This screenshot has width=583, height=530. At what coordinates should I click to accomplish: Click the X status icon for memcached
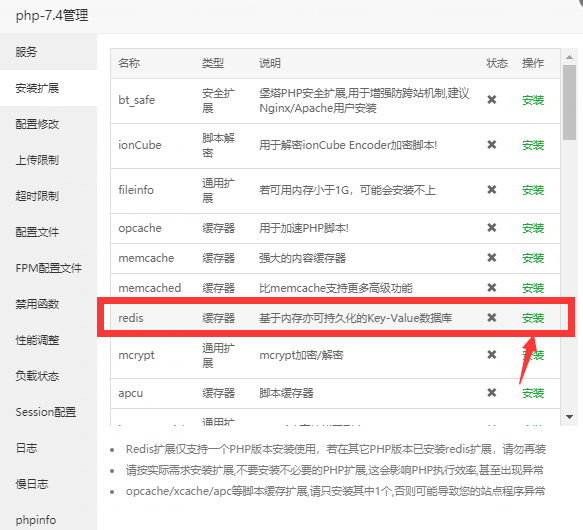(492, 287)
